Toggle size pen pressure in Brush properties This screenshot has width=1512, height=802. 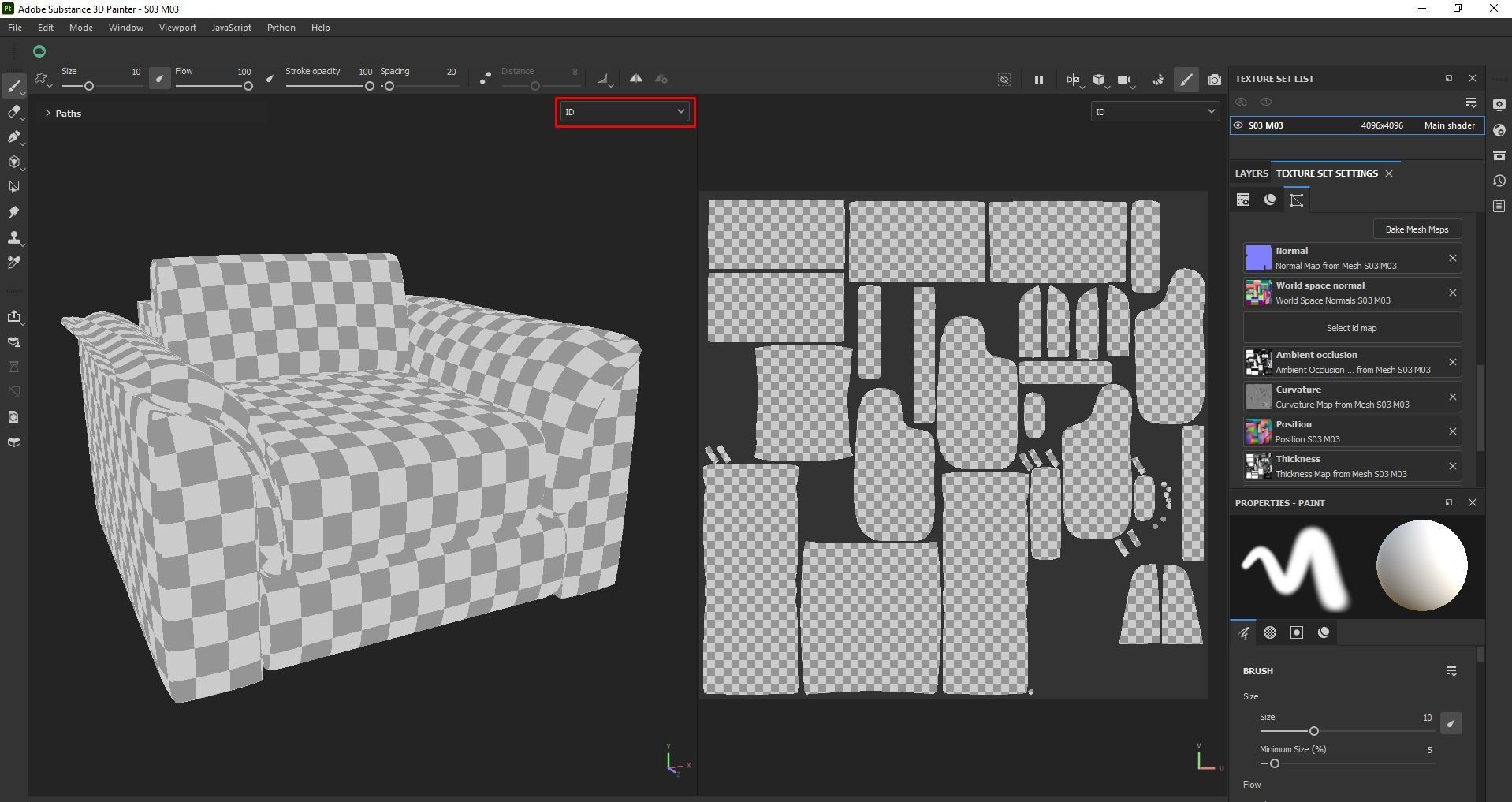1451,723
